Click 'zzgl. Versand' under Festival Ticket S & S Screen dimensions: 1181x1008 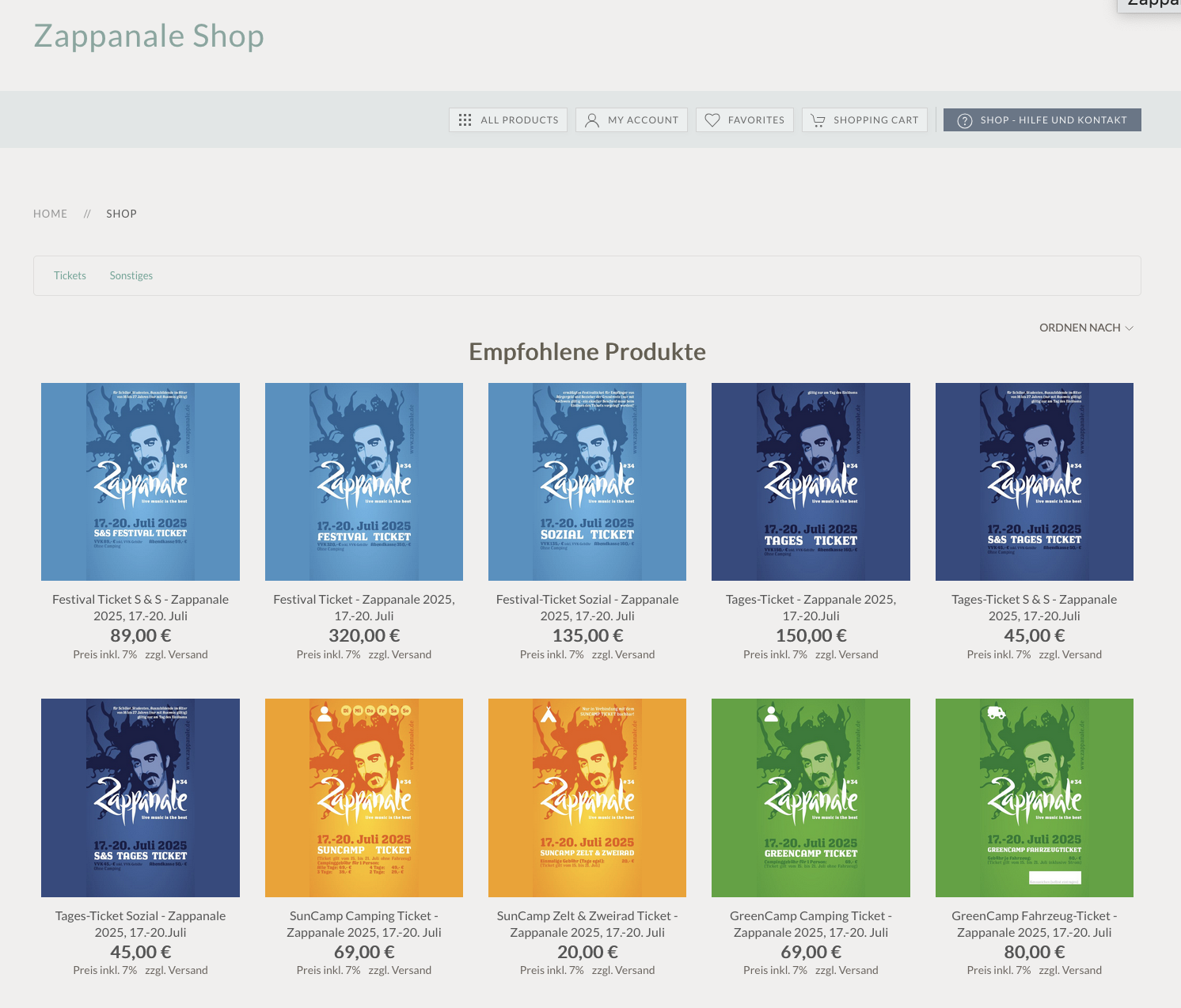click(177, 654)
